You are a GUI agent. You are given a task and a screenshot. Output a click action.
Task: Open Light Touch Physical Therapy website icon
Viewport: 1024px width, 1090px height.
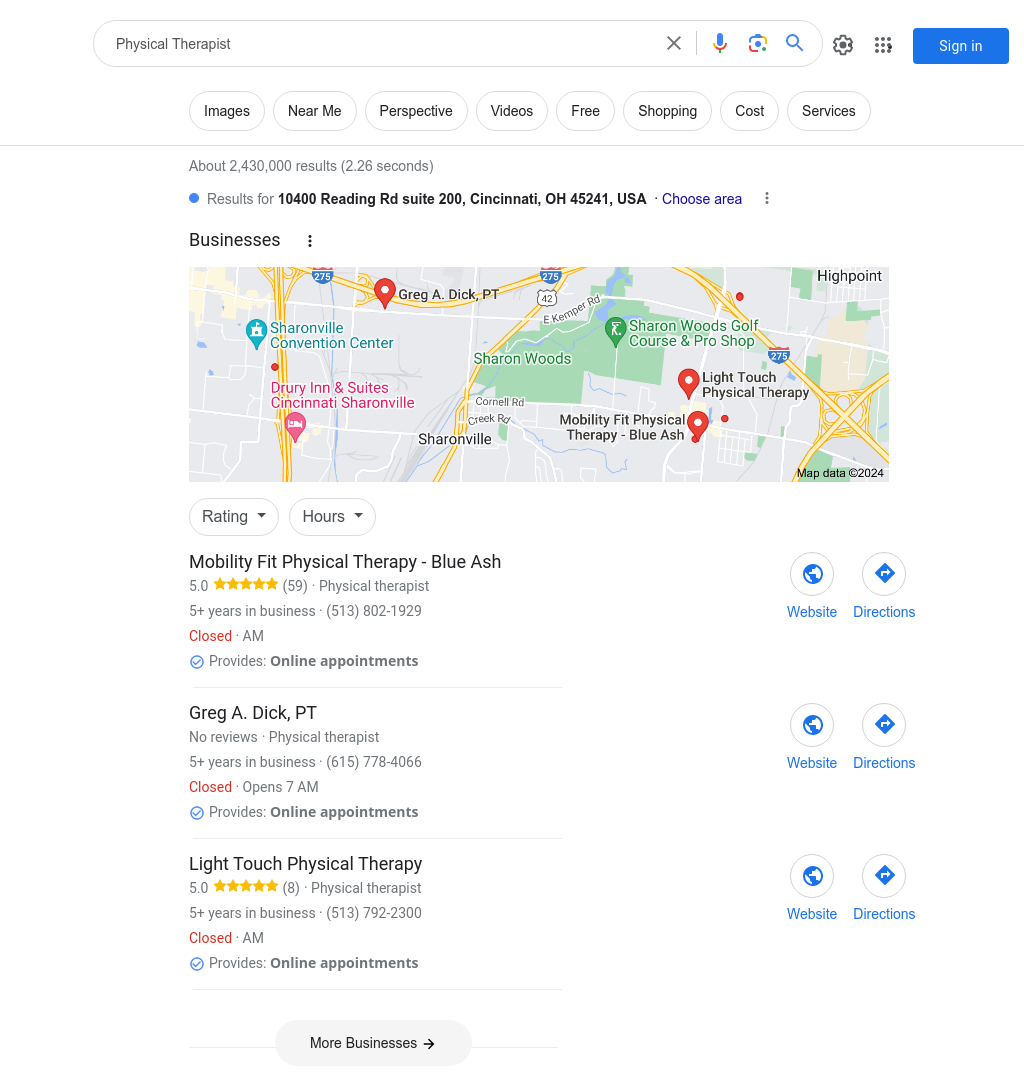coord(812,876)
